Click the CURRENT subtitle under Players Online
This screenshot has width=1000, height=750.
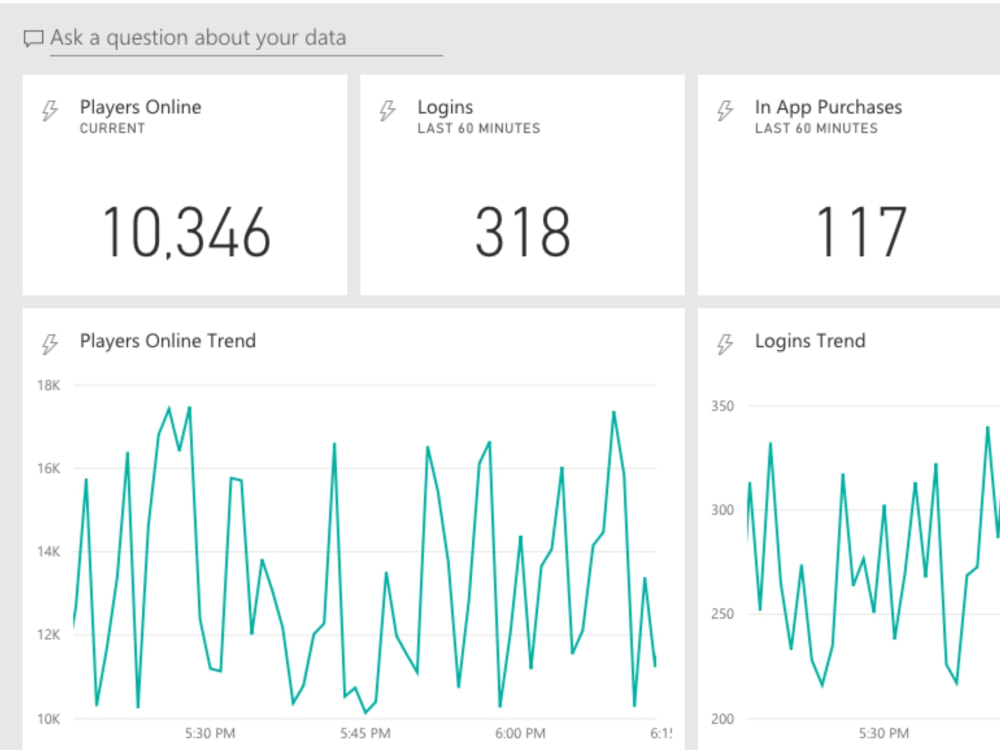point(111,128)
